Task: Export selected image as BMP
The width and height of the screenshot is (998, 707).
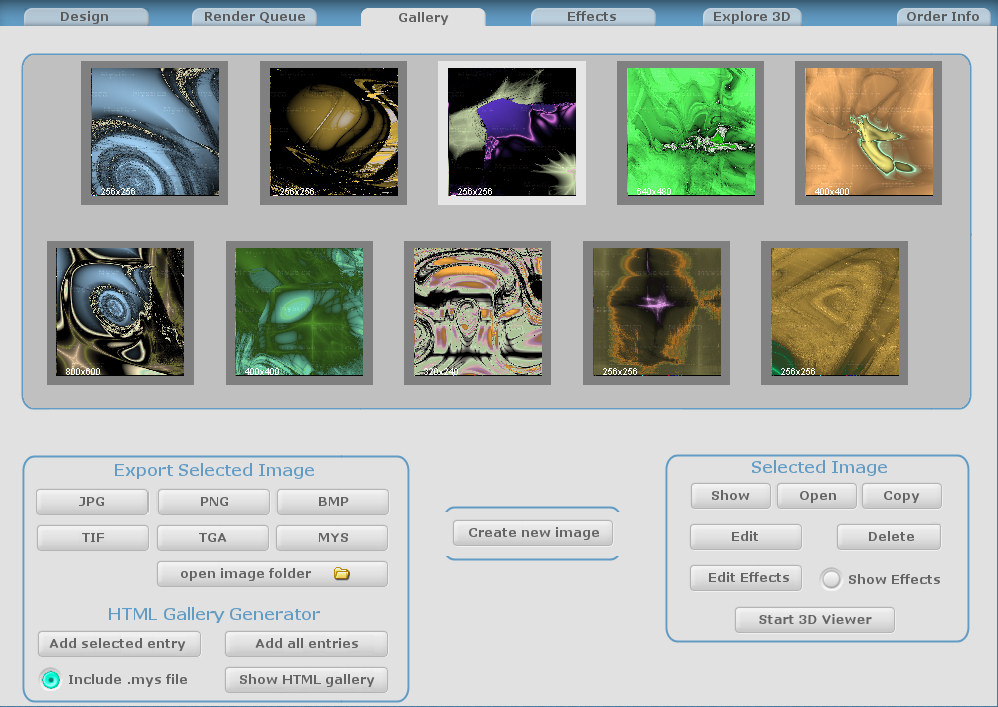Action: pos(333,501)
